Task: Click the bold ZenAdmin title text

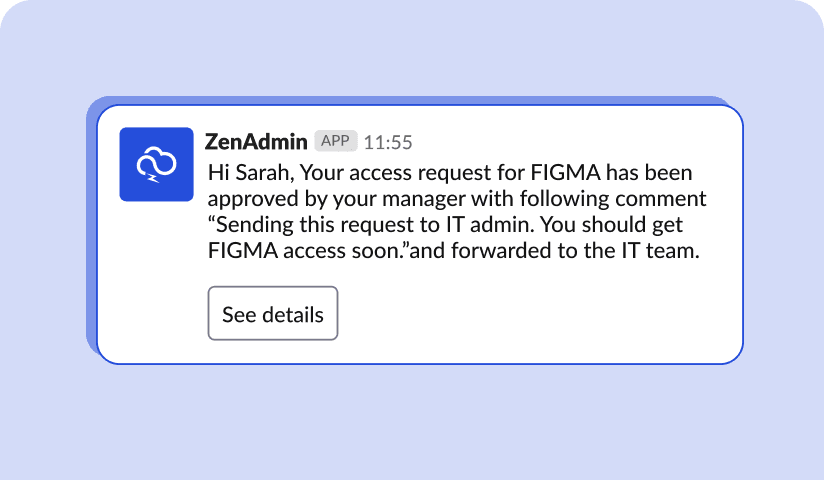Action: (256, 142)
